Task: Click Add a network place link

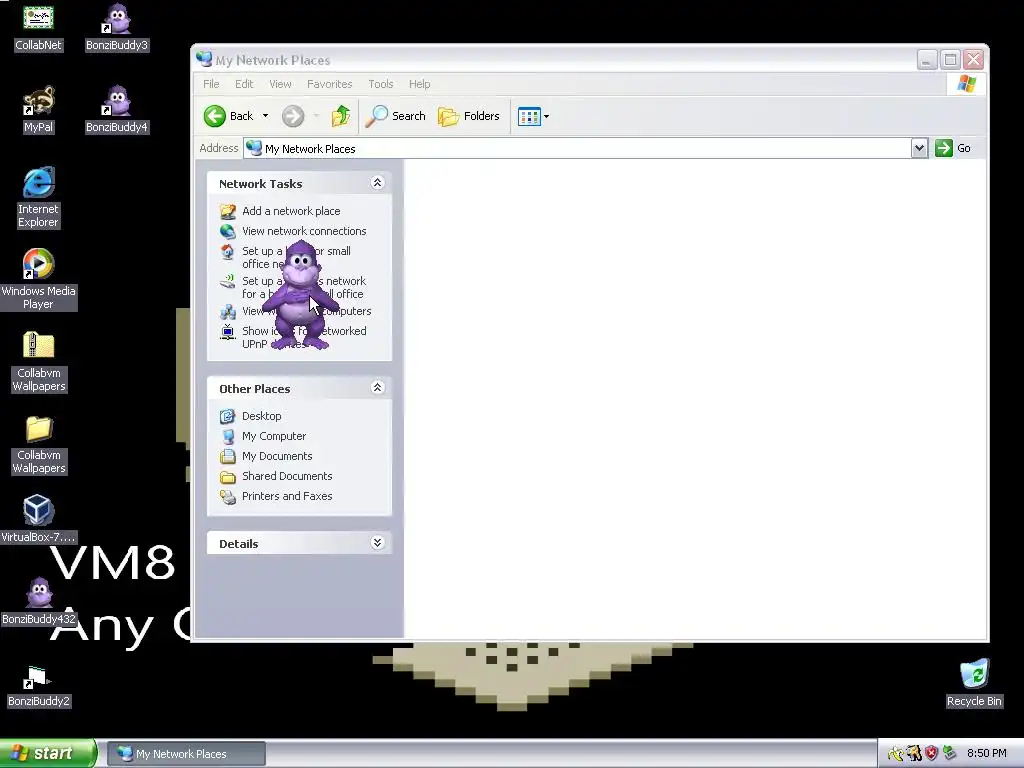Action: (291, 211)
